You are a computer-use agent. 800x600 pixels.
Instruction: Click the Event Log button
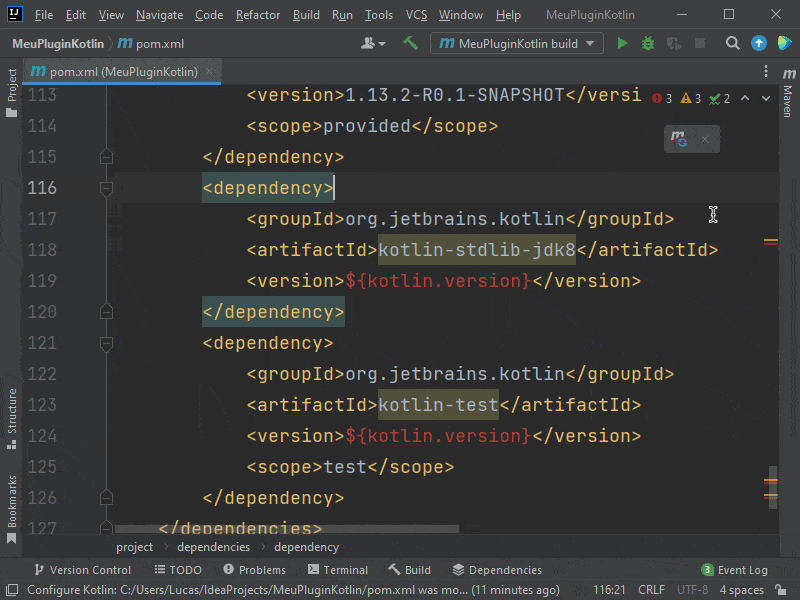(735, 570)
